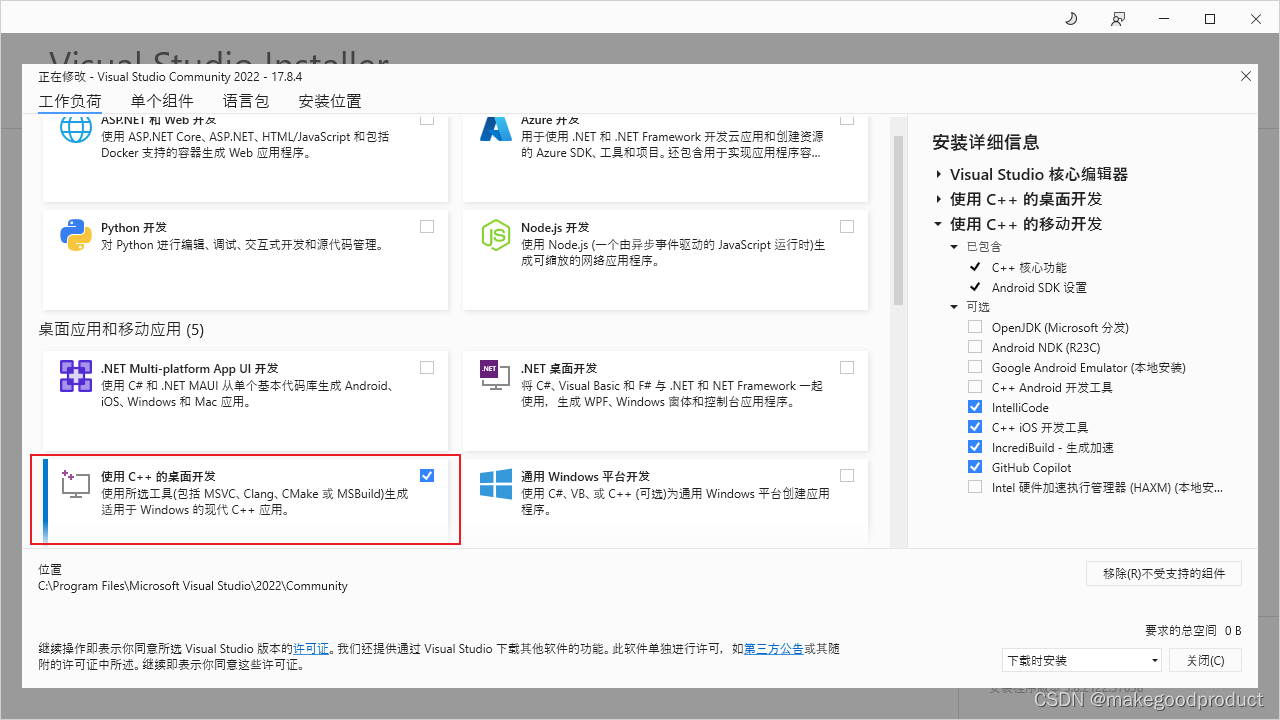The width and height of the screenshot is (1280, 720).
Task: Expand Visual Studio core editor details
Action: point(939,174)
